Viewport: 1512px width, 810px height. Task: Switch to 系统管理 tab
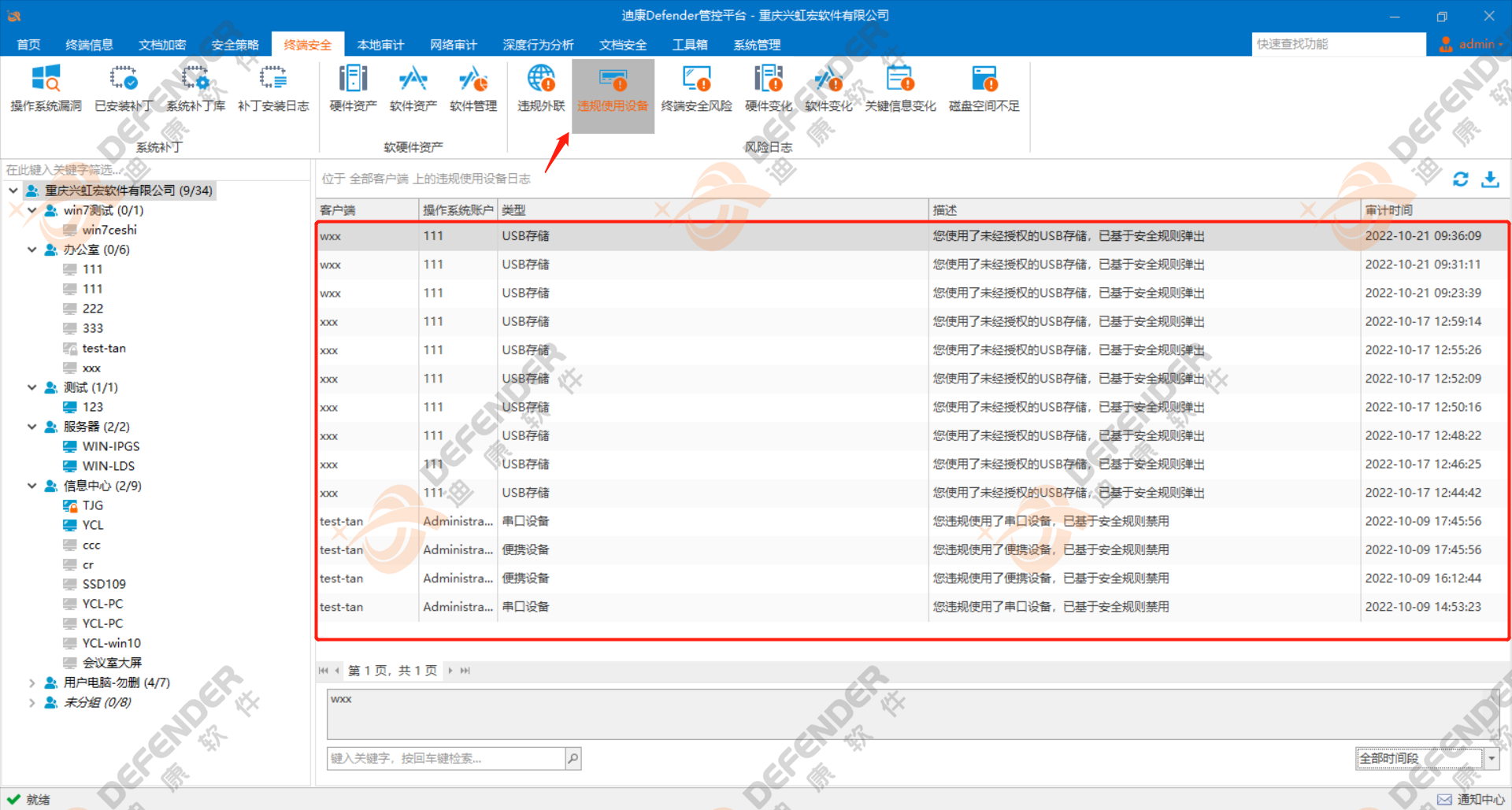[757, 45]
